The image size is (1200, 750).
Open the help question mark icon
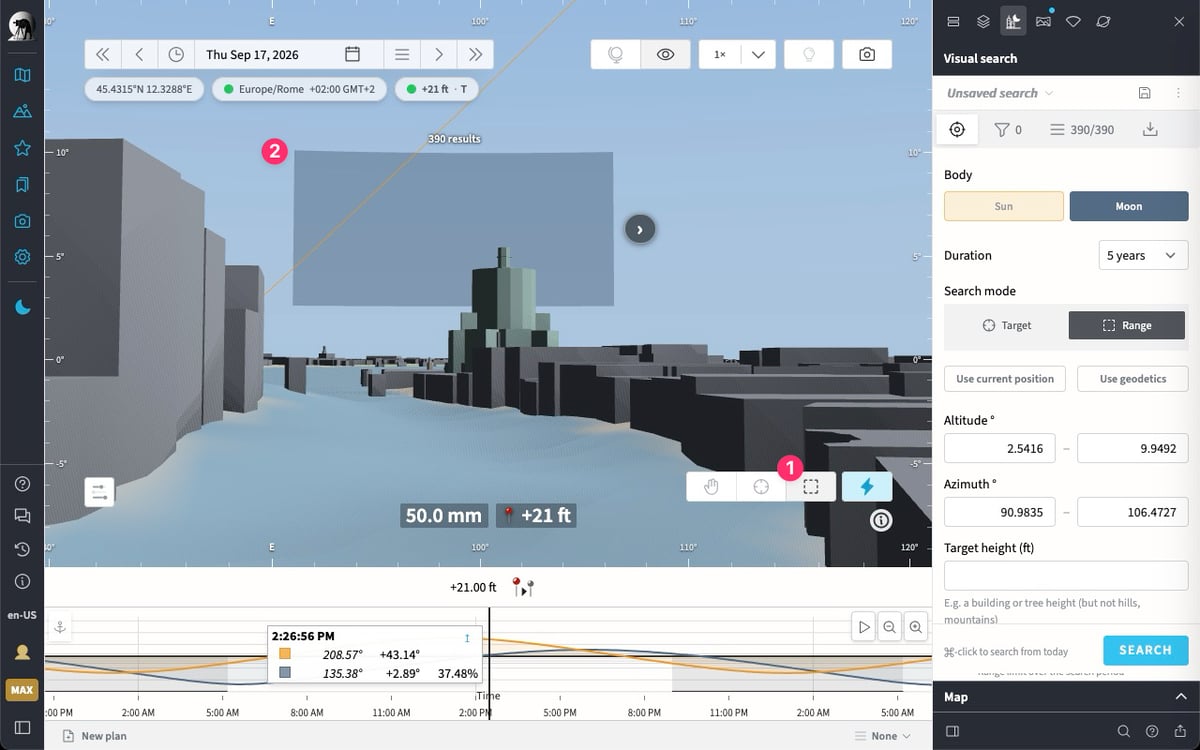coord(22,484)
